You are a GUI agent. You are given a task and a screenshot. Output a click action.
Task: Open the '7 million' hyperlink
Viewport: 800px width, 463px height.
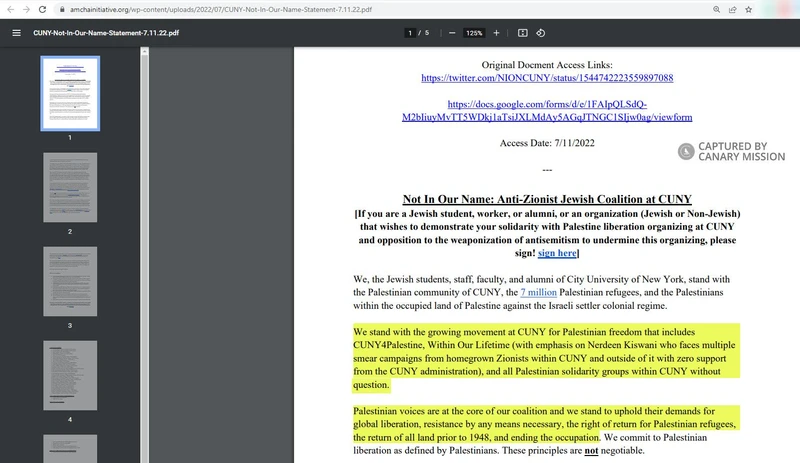538,293
